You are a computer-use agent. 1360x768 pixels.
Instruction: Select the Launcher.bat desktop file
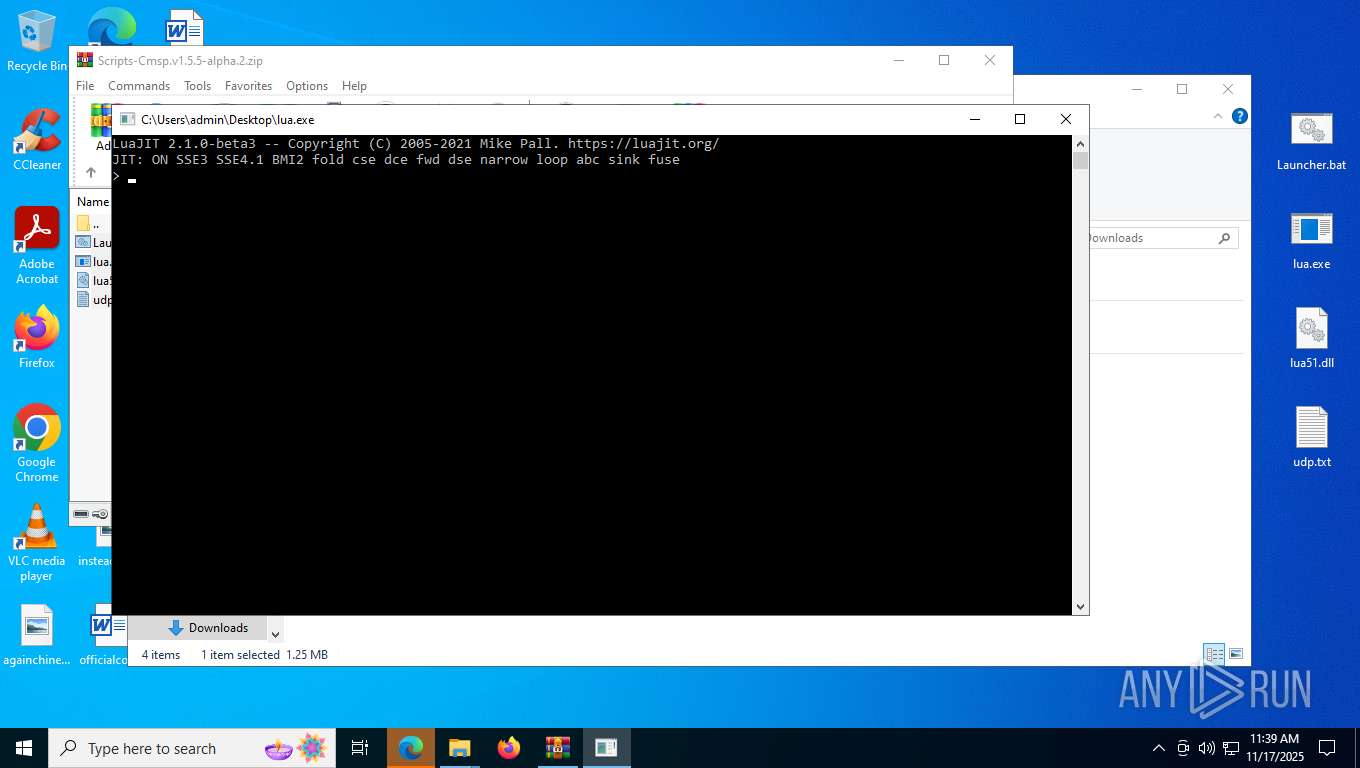pyautogui.click(x=1311, y=141)
